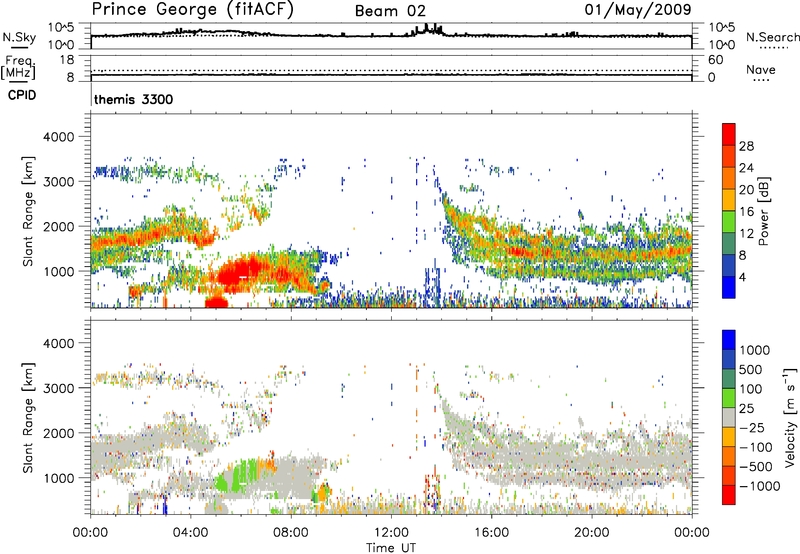
Task: Click the 'Slant Range [km]' label of power panel
Action: [x=28, y=211]
